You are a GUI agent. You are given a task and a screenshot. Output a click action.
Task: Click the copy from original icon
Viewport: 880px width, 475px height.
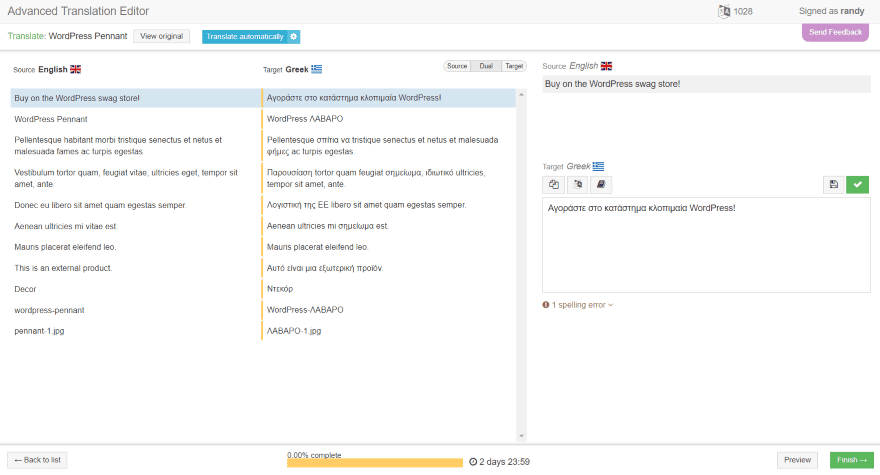pos(554,185)
